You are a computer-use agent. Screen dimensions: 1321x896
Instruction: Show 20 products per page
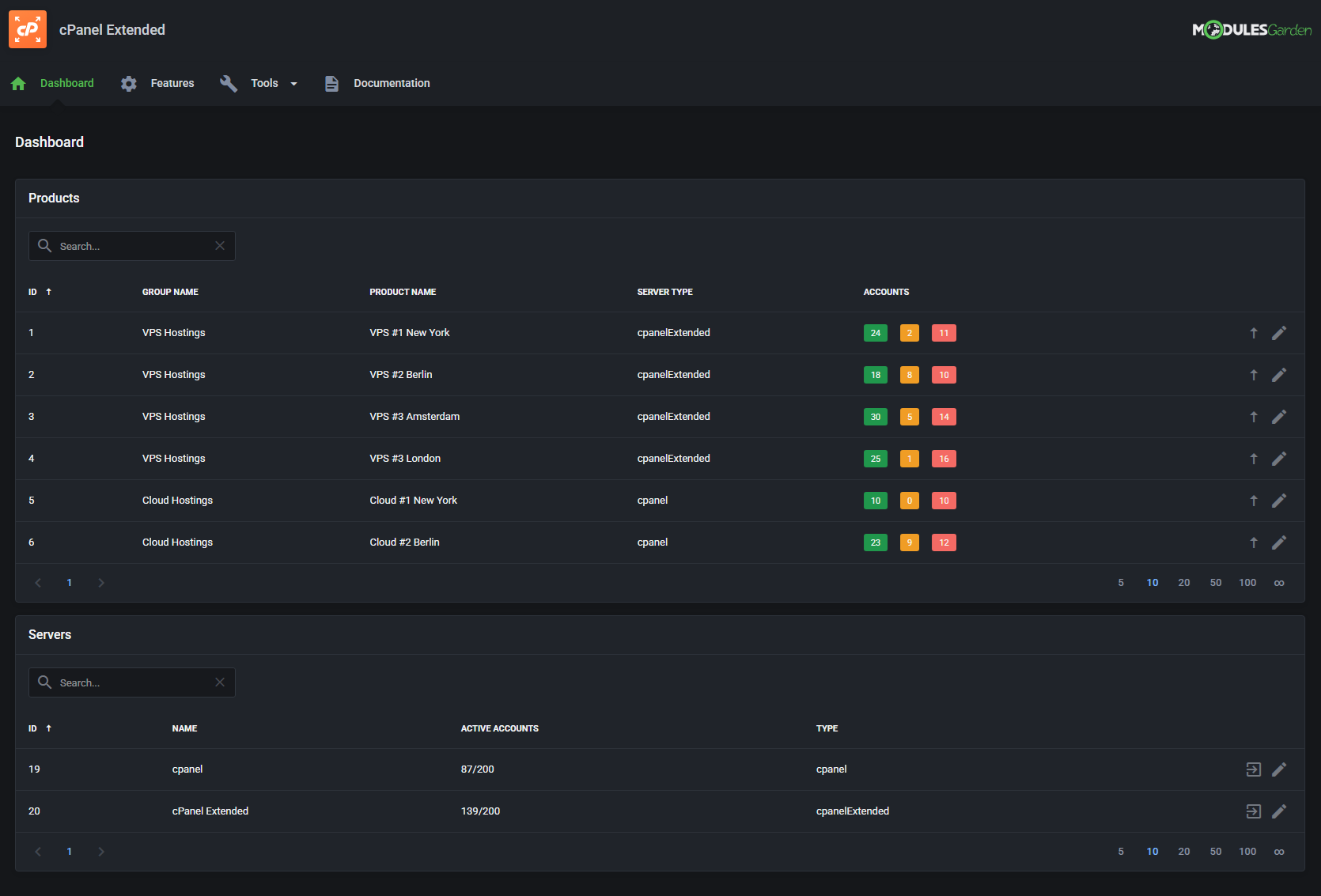click(1184, 583)
